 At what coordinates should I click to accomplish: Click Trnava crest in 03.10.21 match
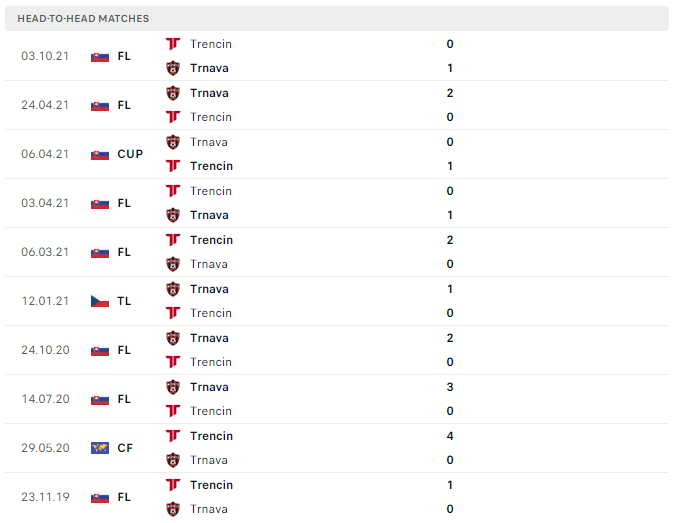[173, 68]
